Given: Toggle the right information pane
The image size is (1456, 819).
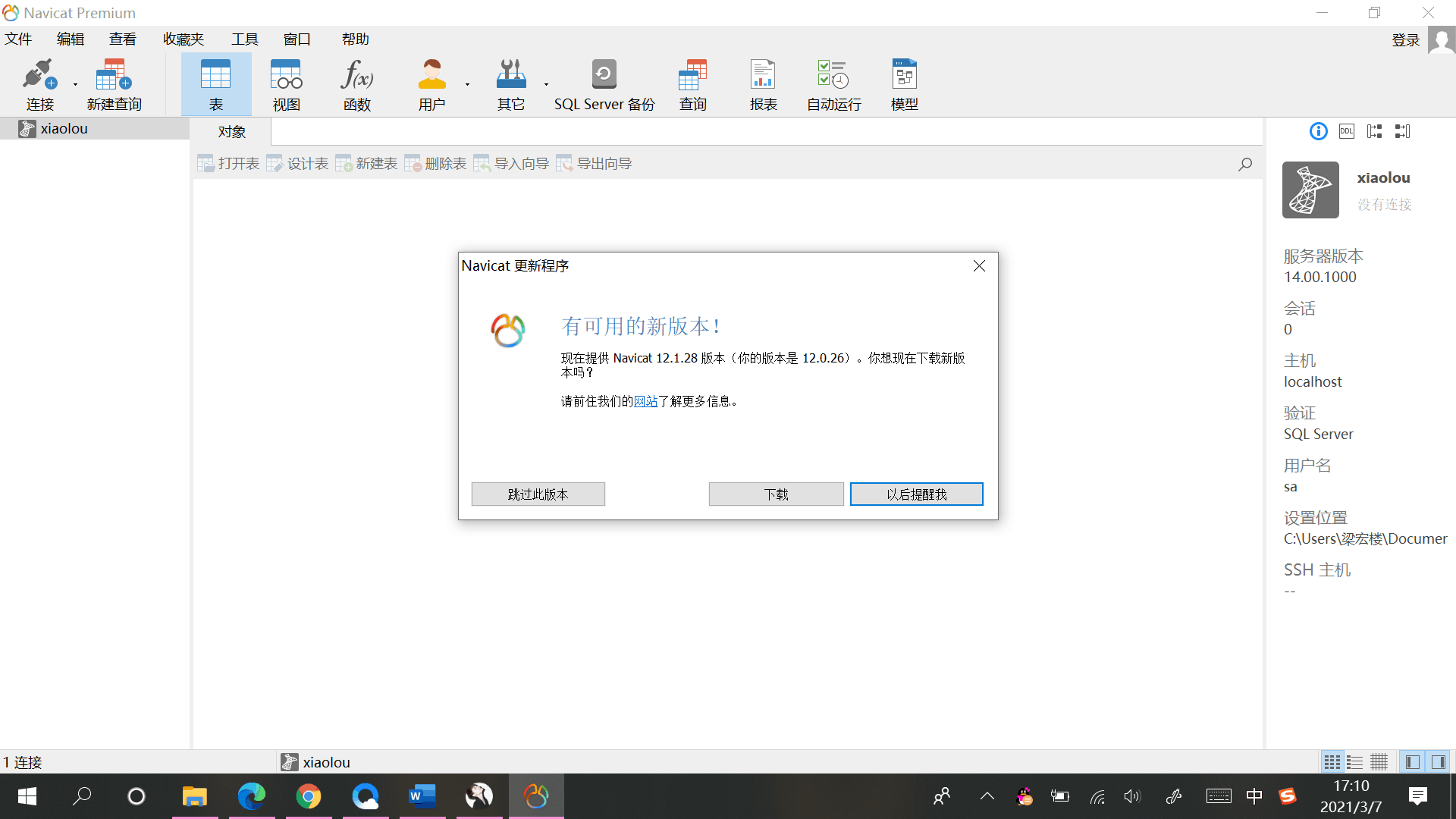Looking at the screenshot, I should (x=1438, y=762).
